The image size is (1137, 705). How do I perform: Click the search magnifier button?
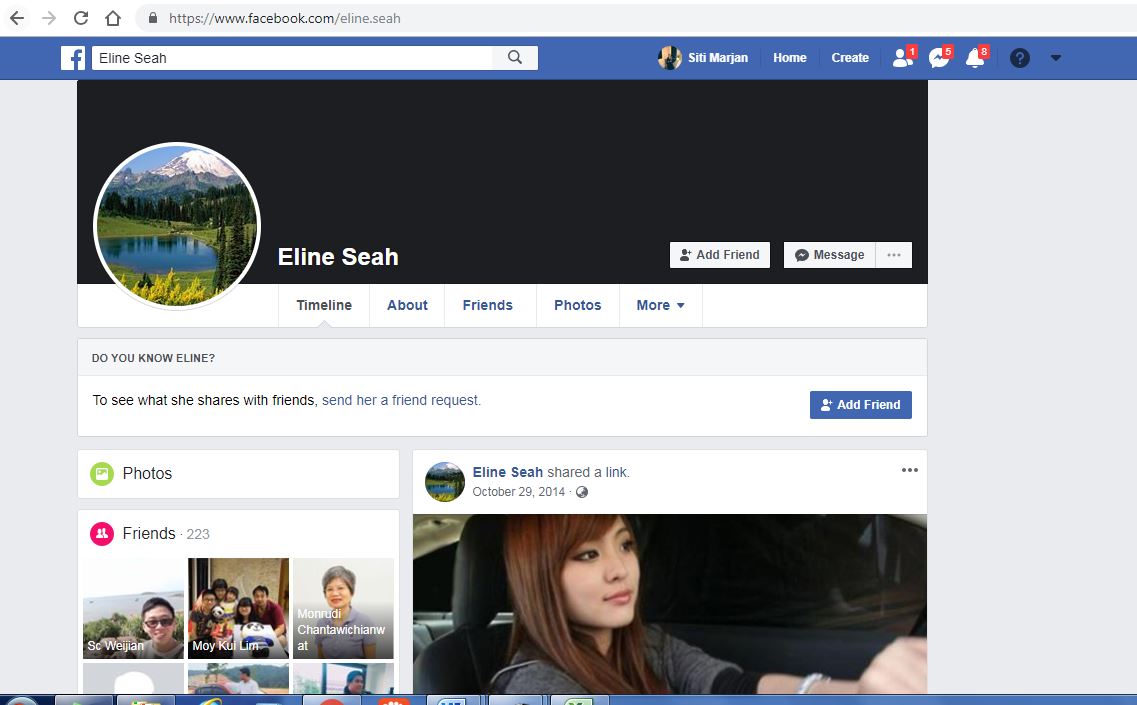click(515, 57)
